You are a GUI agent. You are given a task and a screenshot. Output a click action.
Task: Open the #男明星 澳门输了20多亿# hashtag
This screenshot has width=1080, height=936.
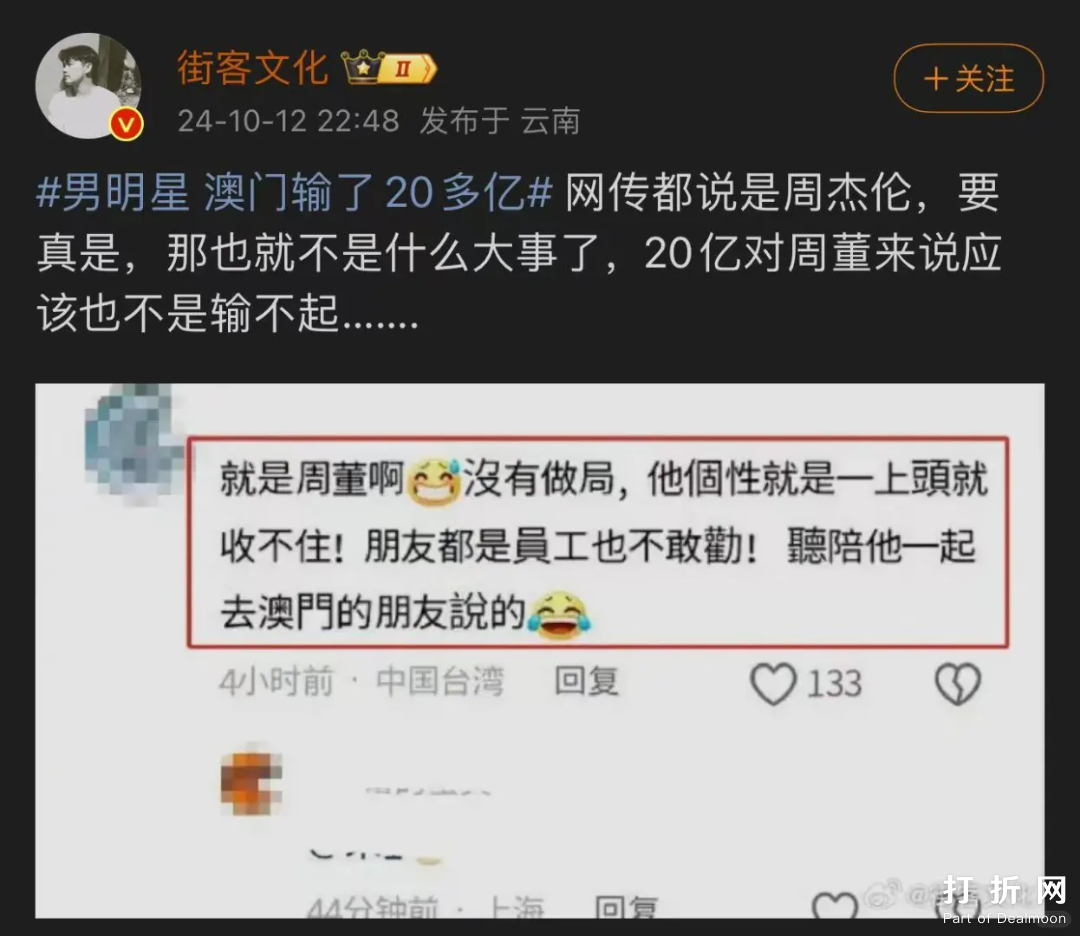tap(295, 192)
